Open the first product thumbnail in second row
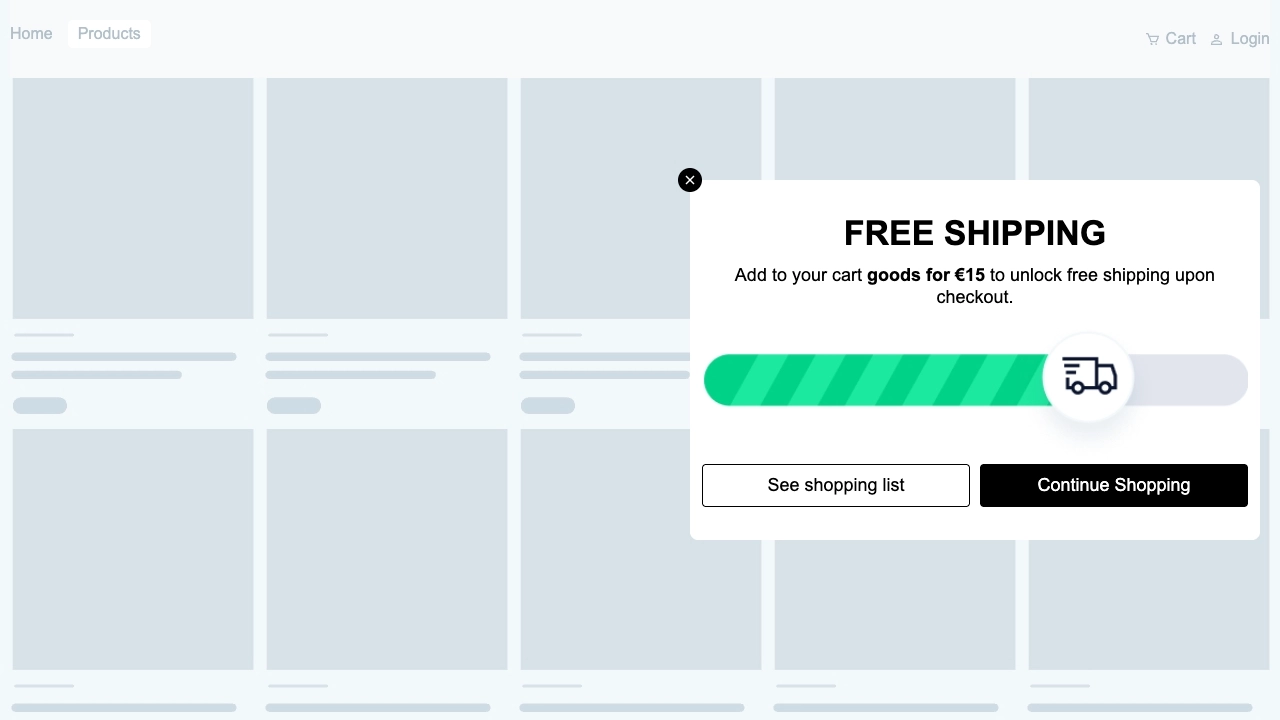 (x=133, y=549)
